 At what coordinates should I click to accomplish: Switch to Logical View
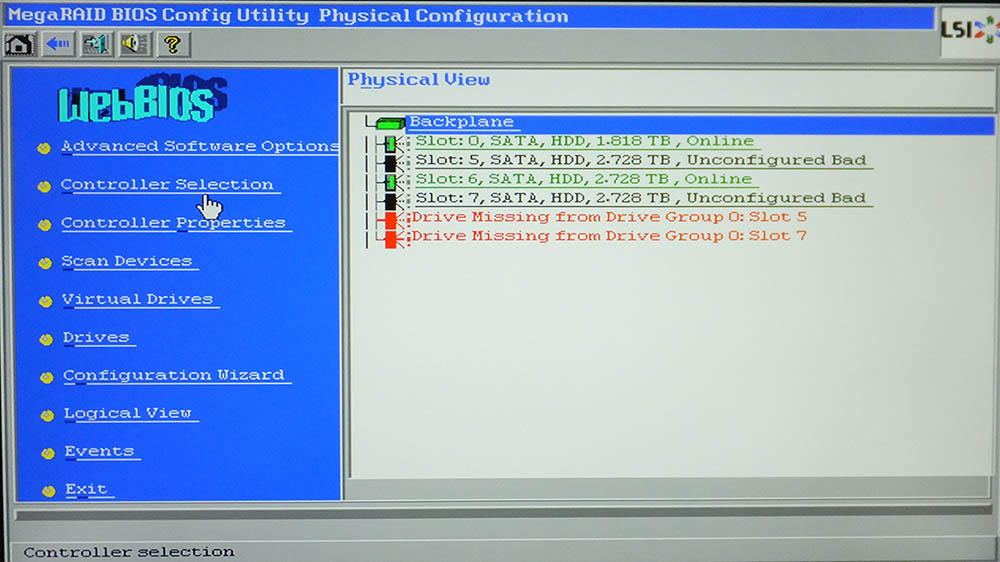click(128, 413)
